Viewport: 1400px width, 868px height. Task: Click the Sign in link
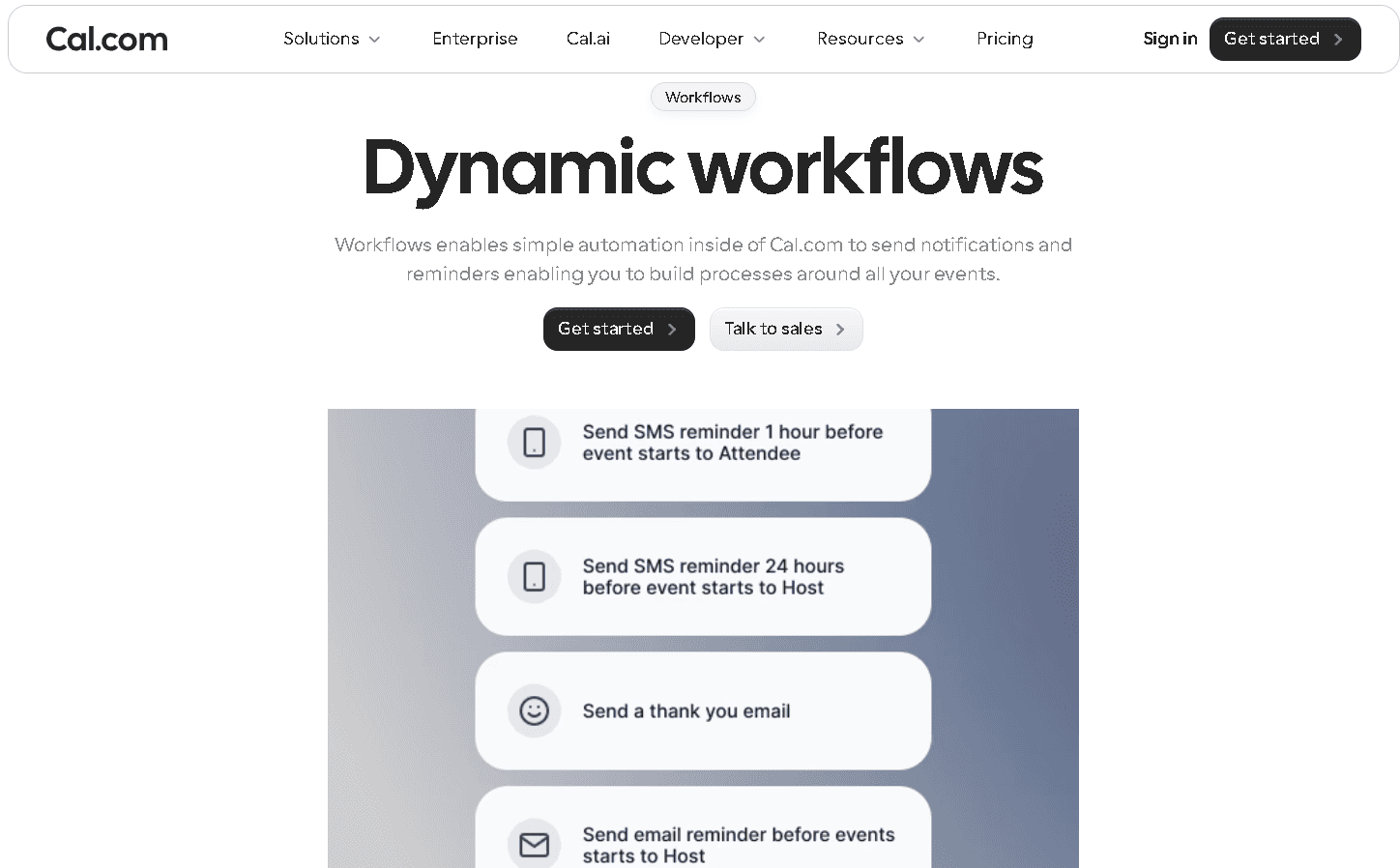1170,39
